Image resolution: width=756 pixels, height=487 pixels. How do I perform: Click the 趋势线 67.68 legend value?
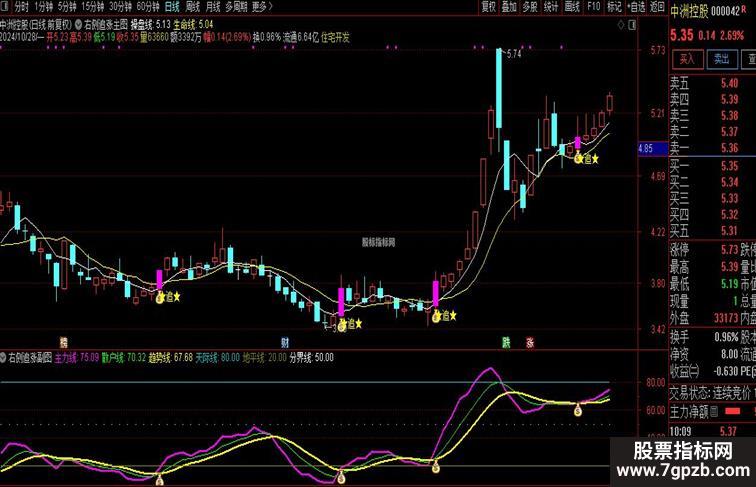tap(171, 358)
